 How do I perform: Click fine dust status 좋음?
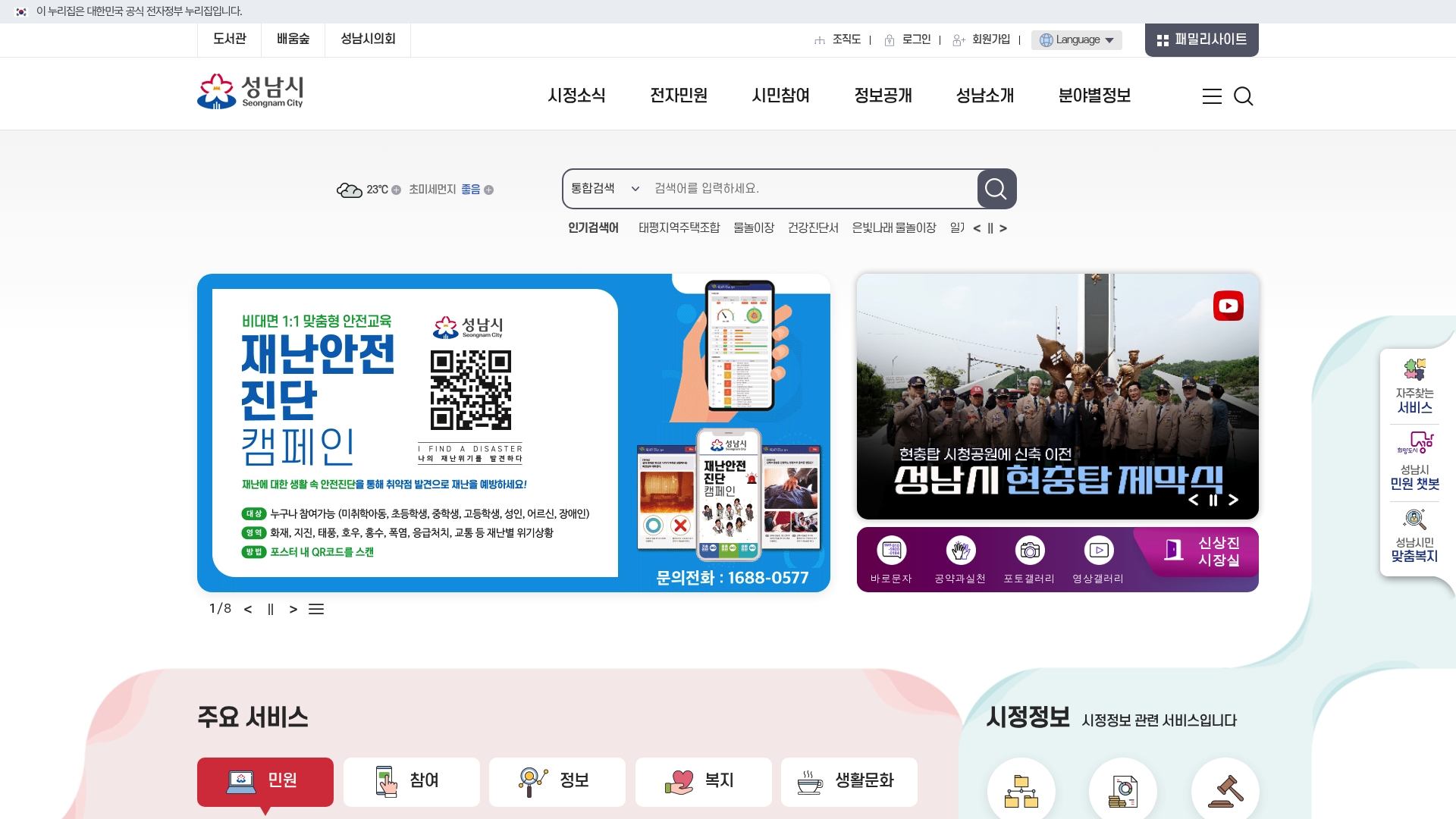pos(471,190)
